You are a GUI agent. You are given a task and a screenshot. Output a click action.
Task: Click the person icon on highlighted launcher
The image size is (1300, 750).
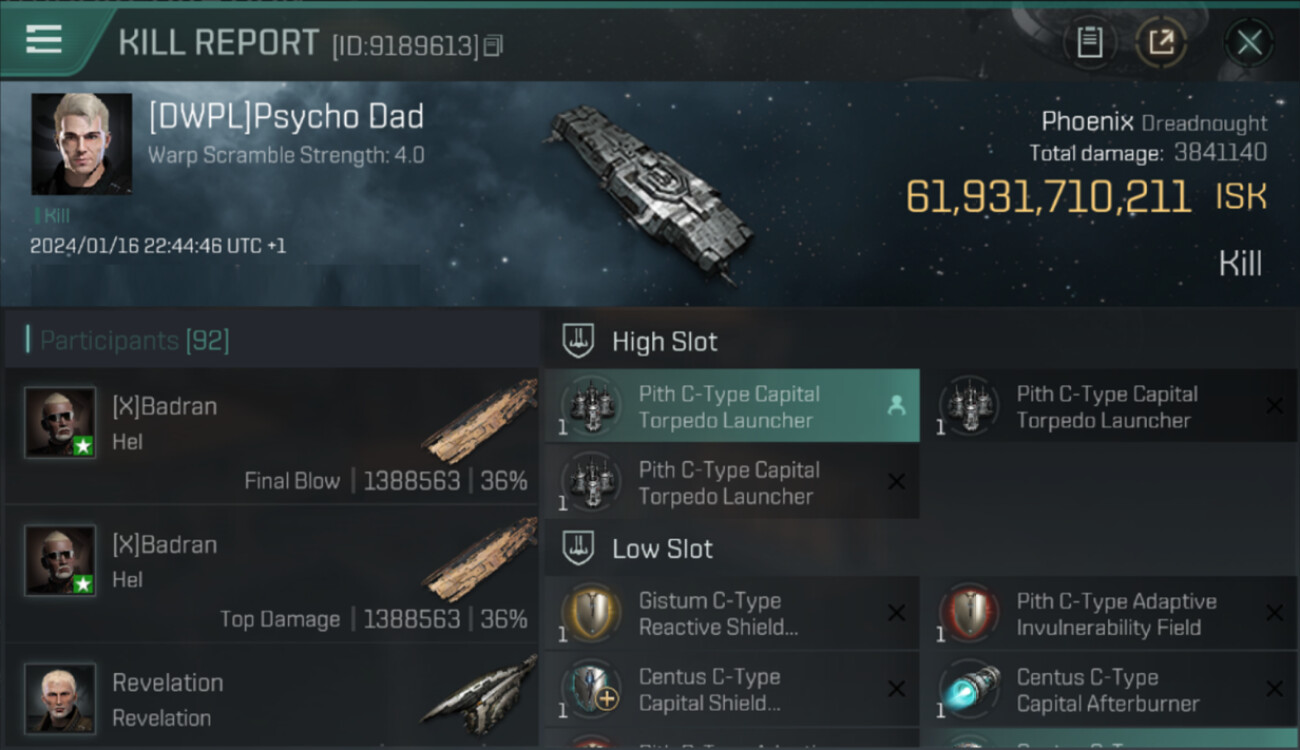click(896, 405)
